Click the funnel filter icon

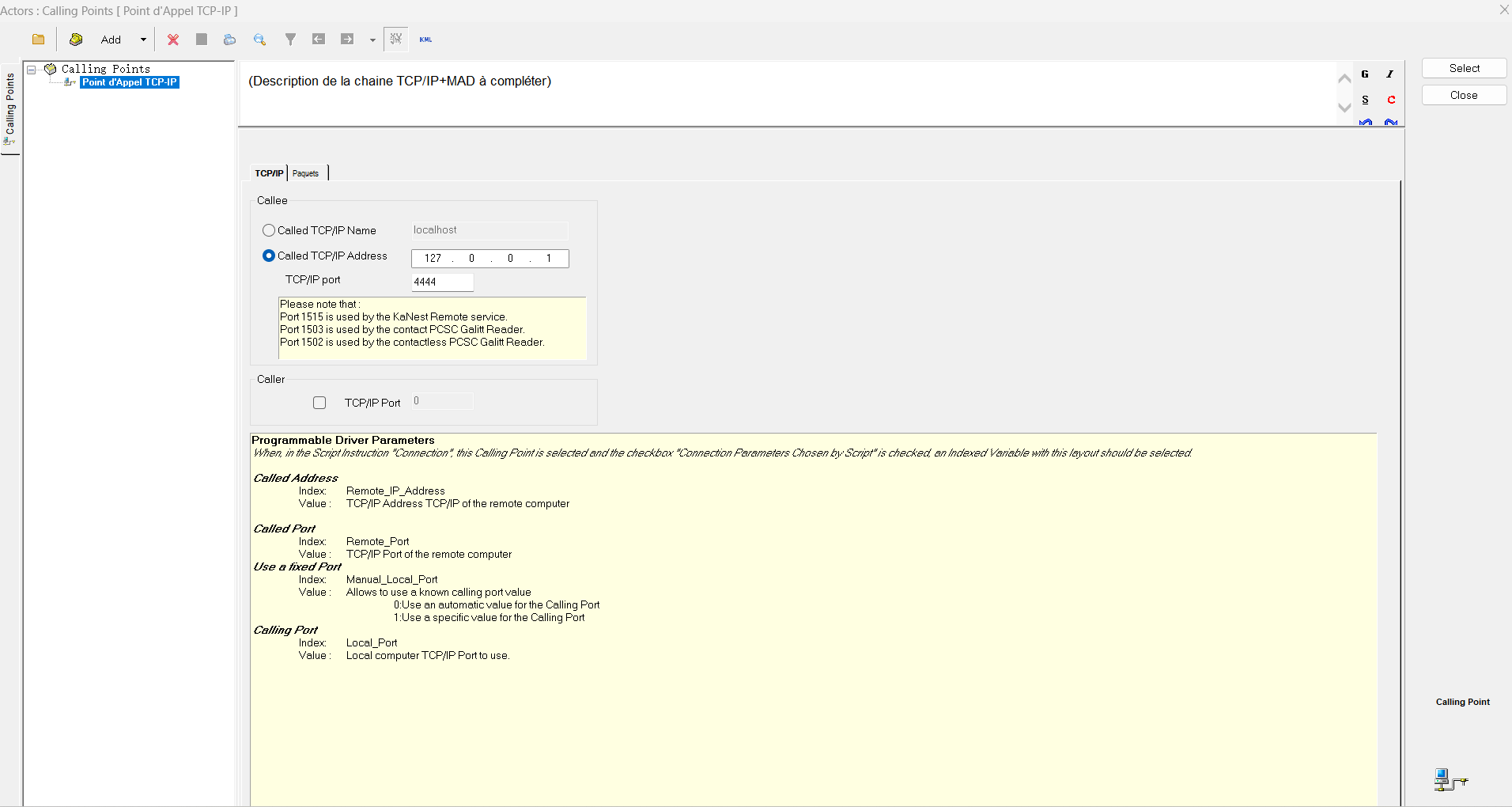pos(290,40)
